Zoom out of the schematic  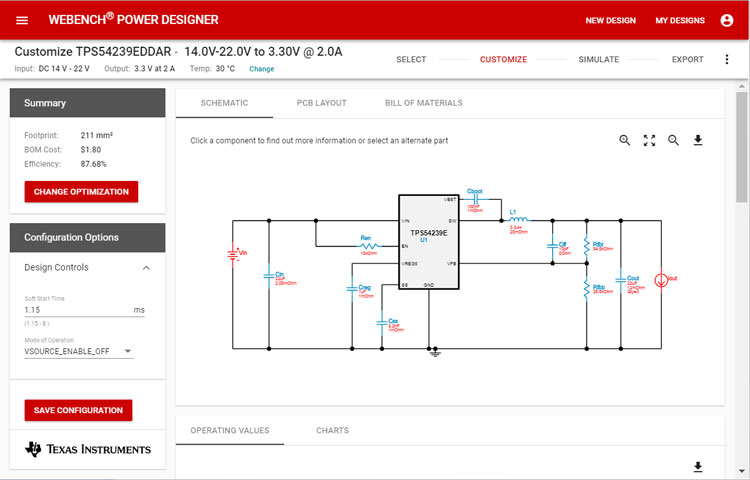[673, 140]
